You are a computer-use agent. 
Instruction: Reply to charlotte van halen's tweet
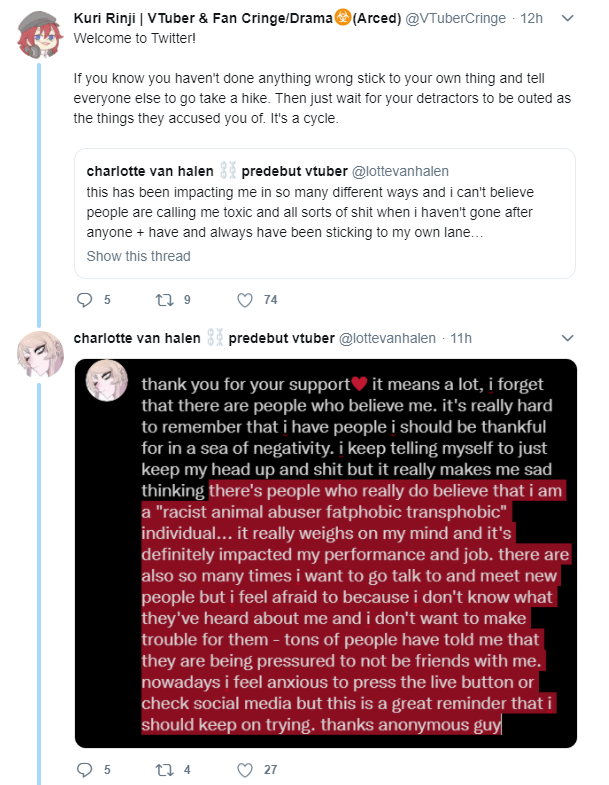(x=85, y=769)
